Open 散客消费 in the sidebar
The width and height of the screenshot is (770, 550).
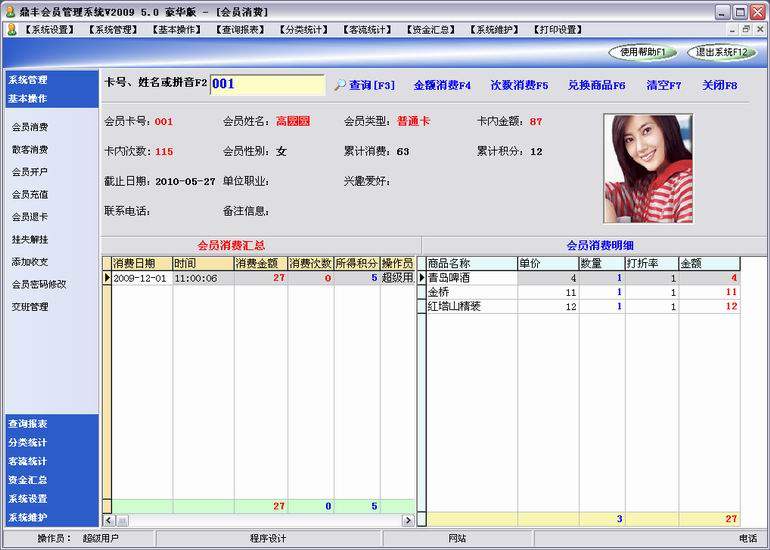tap(30, 149)
